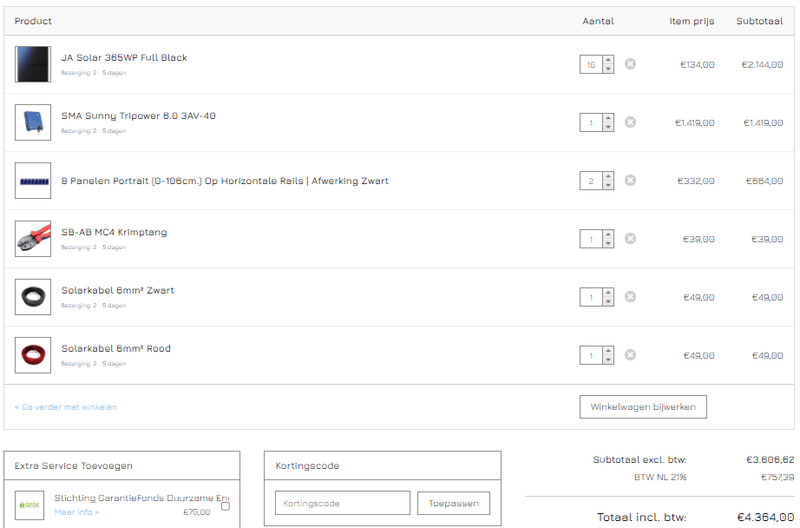Increase quantity of MC4 Krimptang

click(608, 235)
